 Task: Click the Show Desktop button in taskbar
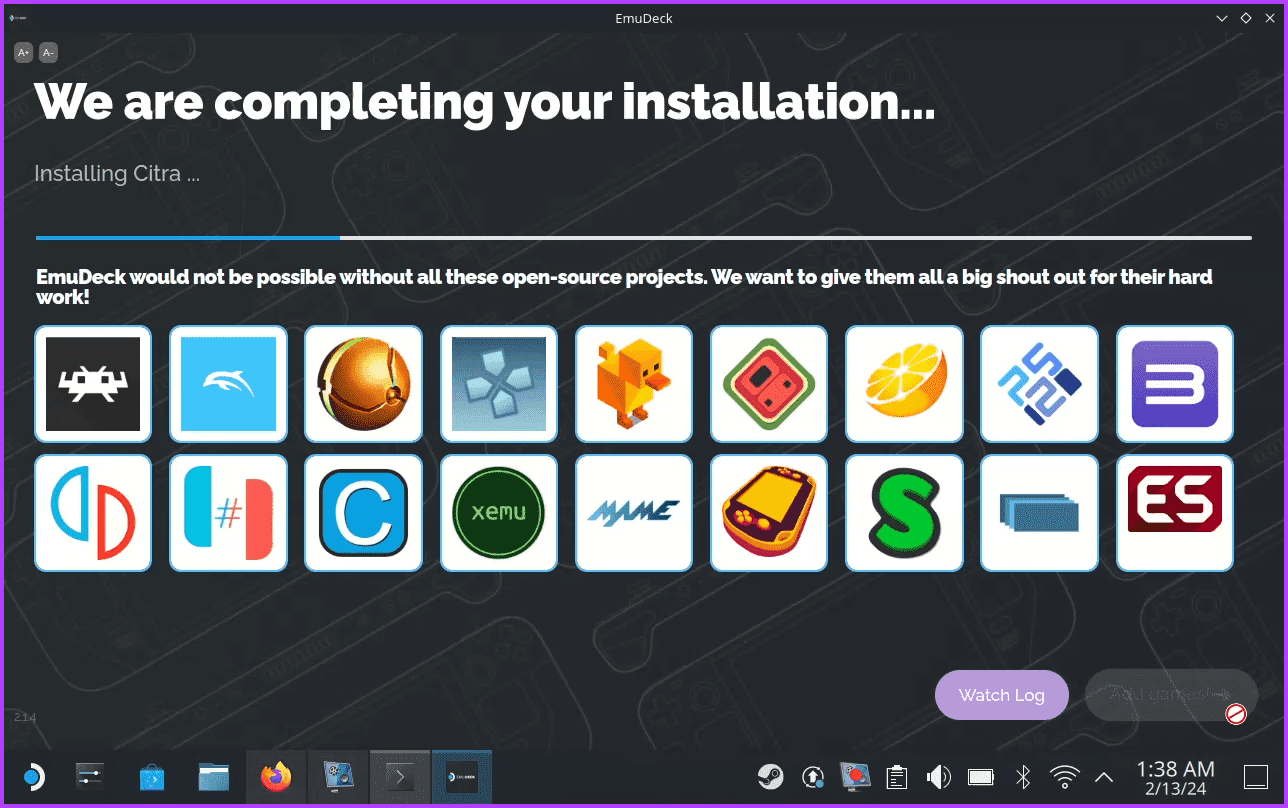click(1255, 777)
